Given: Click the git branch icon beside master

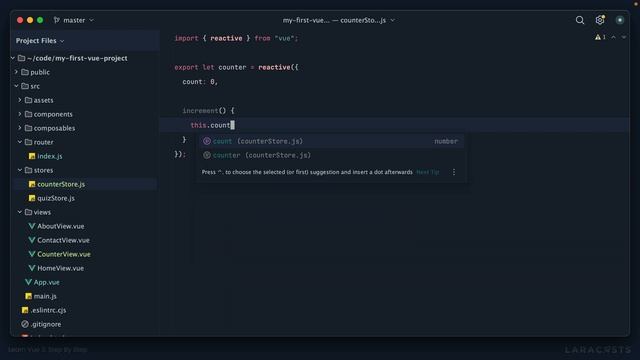Looking at the screenshot, I should pyautogui.click(x=57, y=20).
